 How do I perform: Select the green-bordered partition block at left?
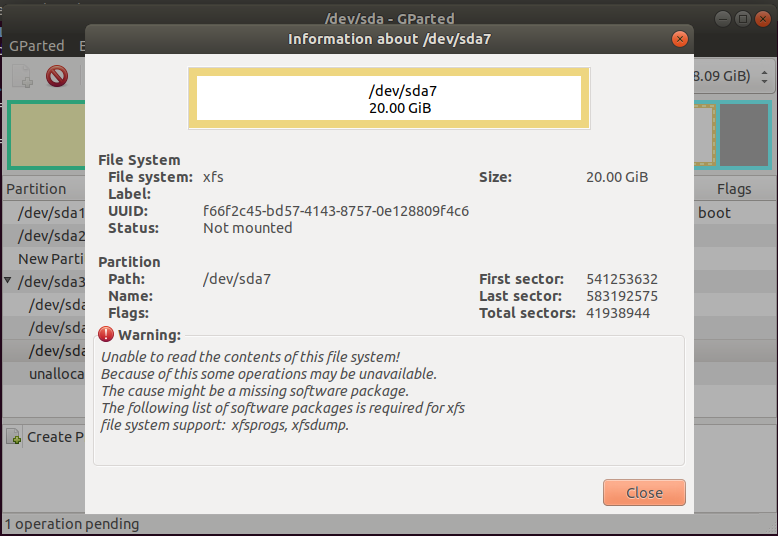(45, 135)
